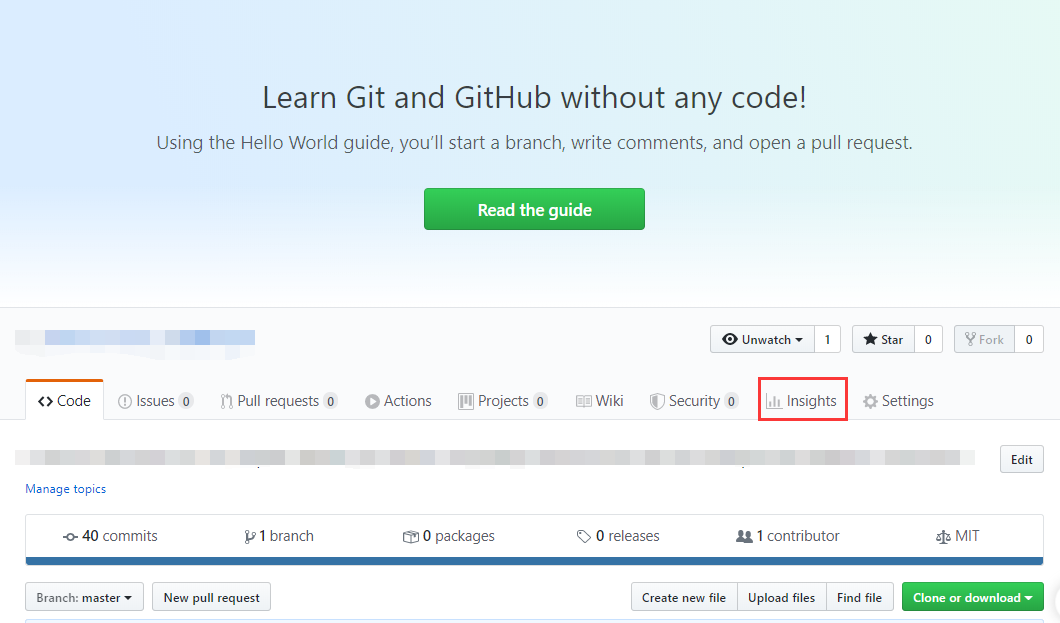Switch to the Code tab
Viewport: 1060px width, 623px height.
click(x=64, y=400)
